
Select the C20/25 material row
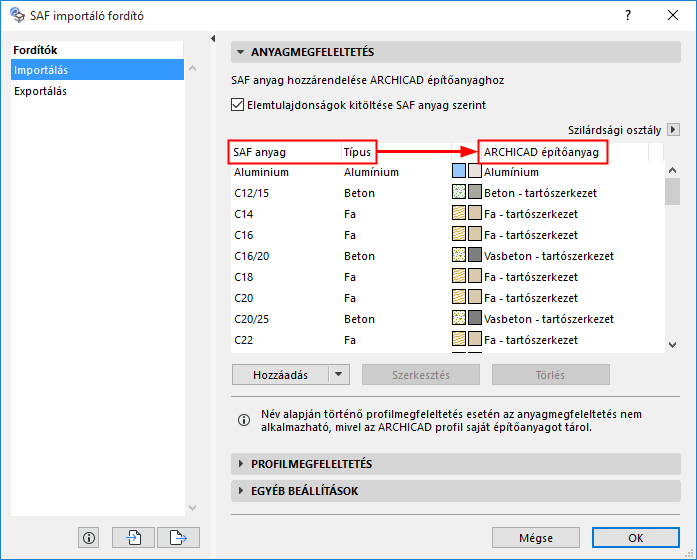pyautogui.click(x=448, y=318)
